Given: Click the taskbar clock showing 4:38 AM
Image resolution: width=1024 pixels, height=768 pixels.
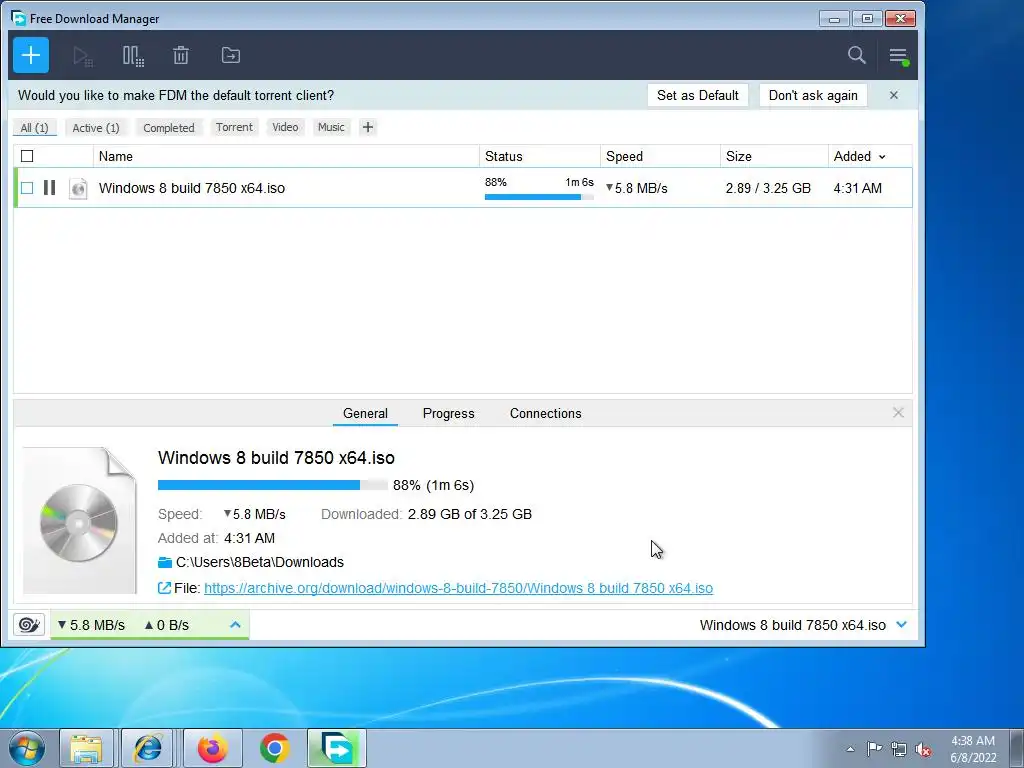Looking at the screenshot, I should [972, 749].
